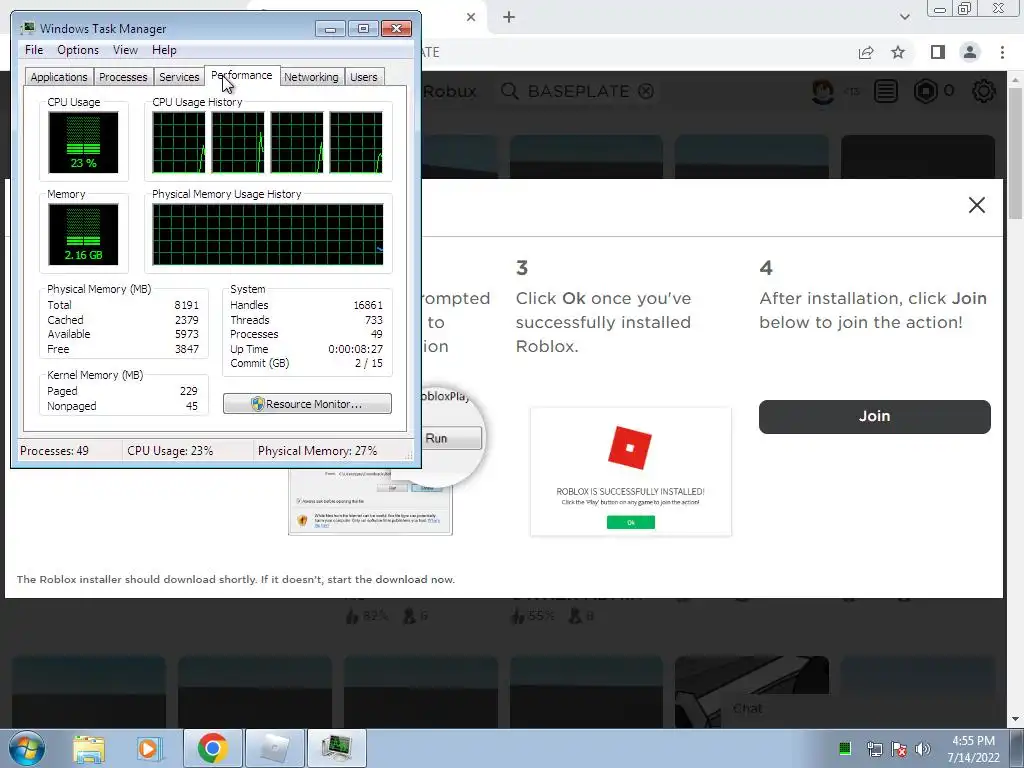The image size is (1024, 768).
Task: Open the Help menu in Task Manager
Action: coord(164,50)
